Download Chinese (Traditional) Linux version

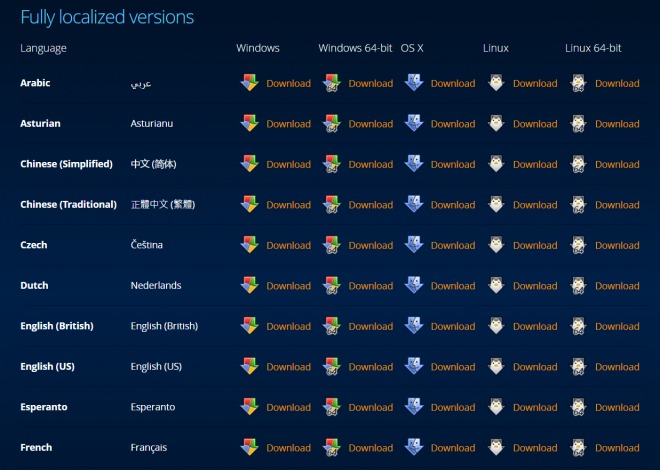(535, 205)
